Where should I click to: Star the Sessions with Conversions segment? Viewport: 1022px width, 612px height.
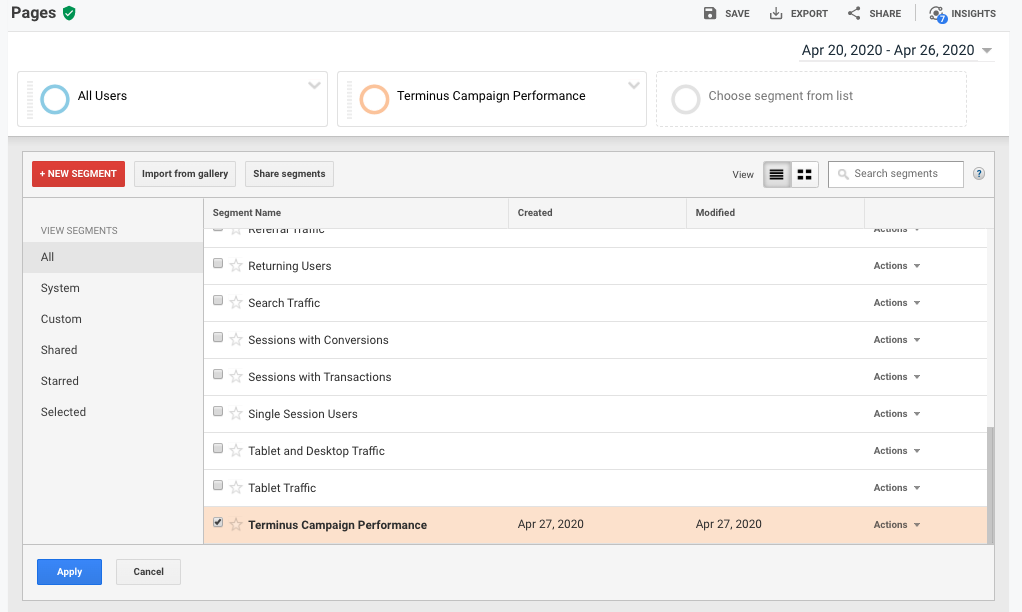[236, 340]
